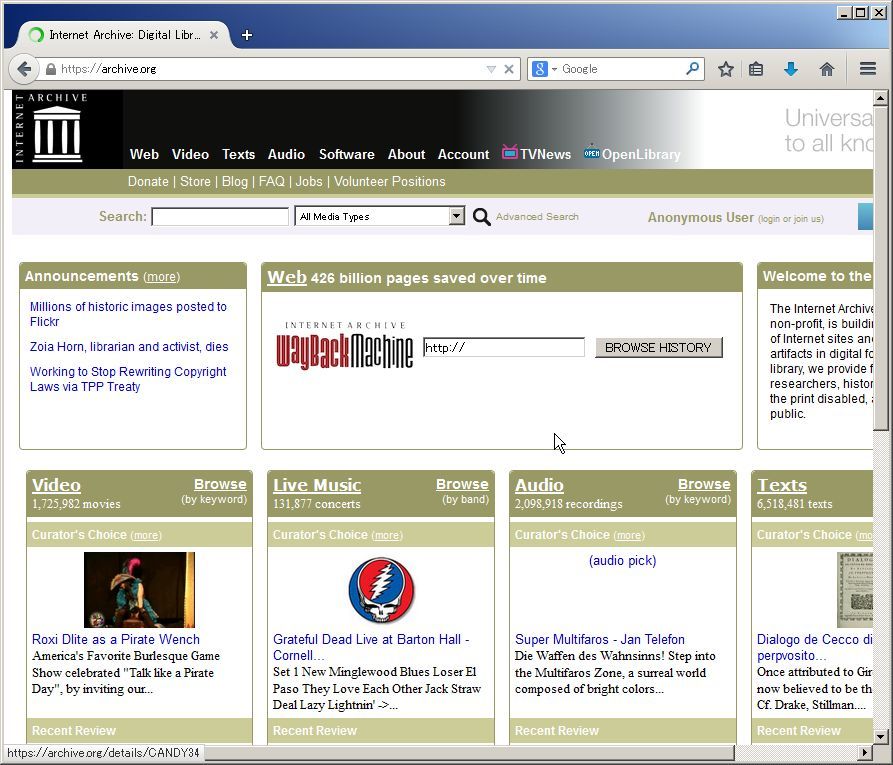This screenshot has height=765, width=893.
Task: Open the Video navigation item
Action: click(190, 154)
